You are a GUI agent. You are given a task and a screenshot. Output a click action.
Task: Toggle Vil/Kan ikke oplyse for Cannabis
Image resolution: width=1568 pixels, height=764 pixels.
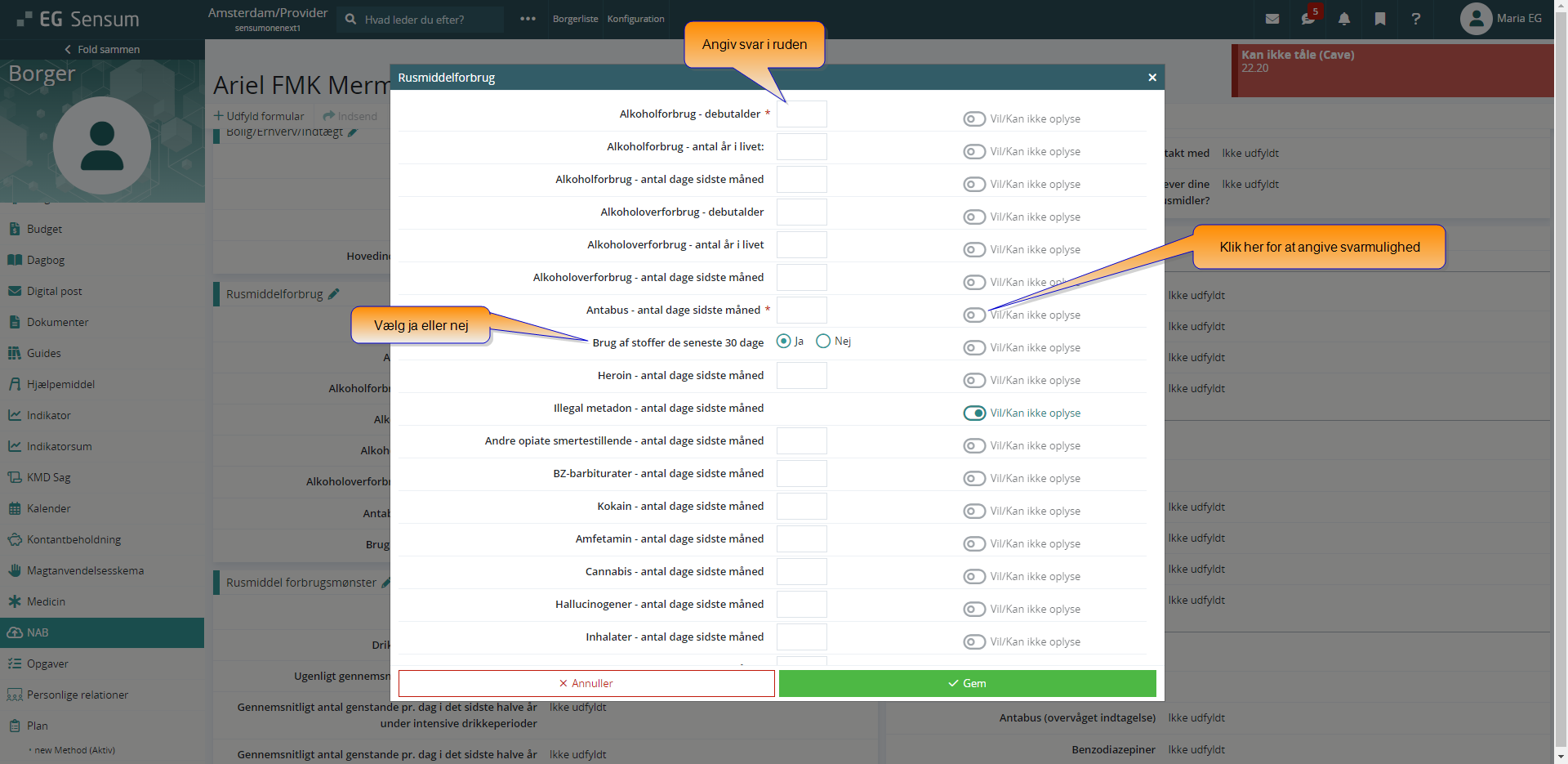click(974, 576)
